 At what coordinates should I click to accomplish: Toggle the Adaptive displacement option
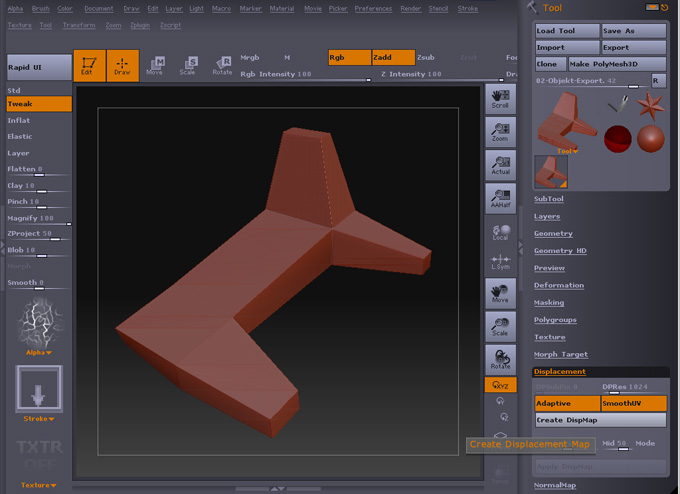[567, 403]
